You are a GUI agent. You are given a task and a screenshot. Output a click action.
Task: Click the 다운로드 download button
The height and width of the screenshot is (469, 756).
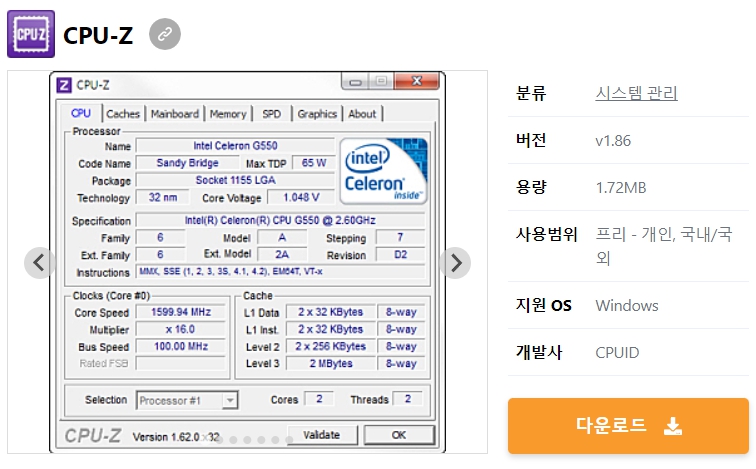click(628, 426)
